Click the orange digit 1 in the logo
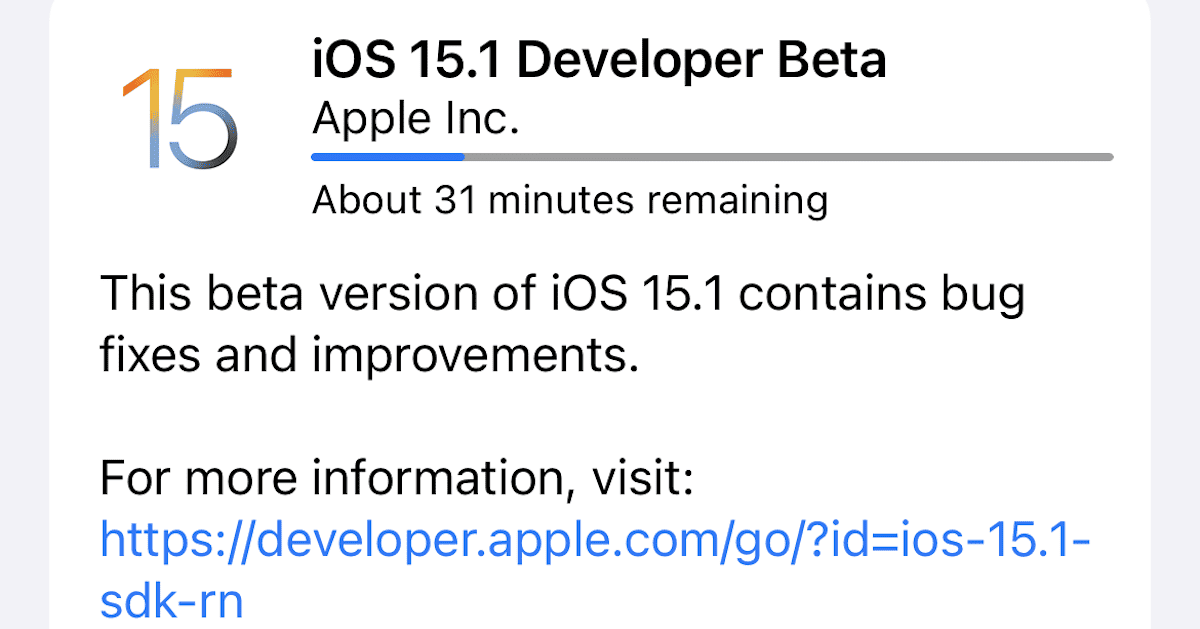1200x629 pixels. (x=142, y=118)
